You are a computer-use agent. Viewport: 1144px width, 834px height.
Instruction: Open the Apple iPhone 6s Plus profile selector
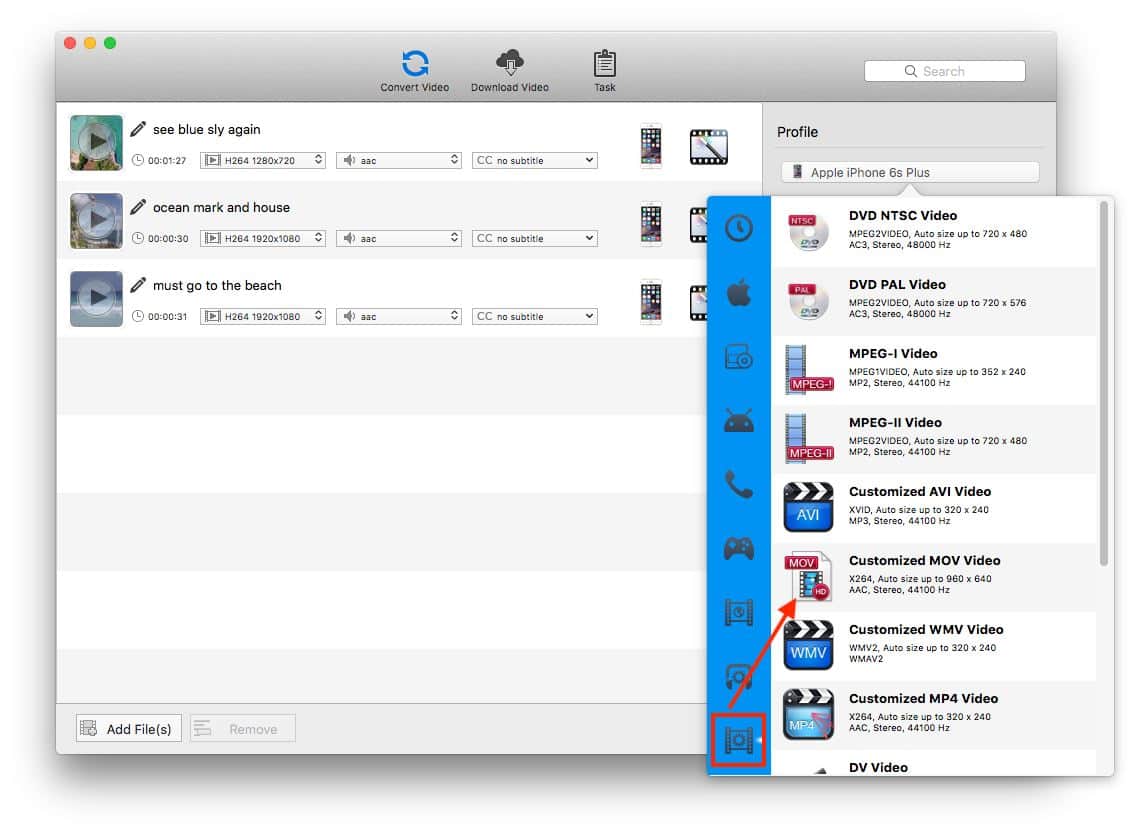click(x=910, y=172)
